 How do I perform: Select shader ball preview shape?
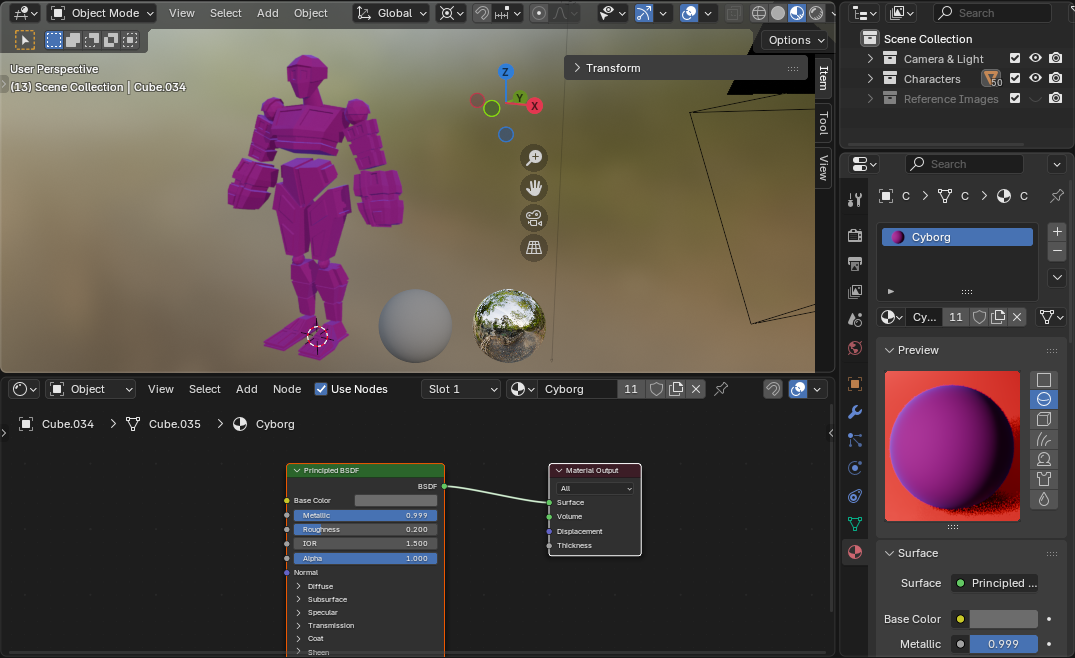coord(1043,459)
